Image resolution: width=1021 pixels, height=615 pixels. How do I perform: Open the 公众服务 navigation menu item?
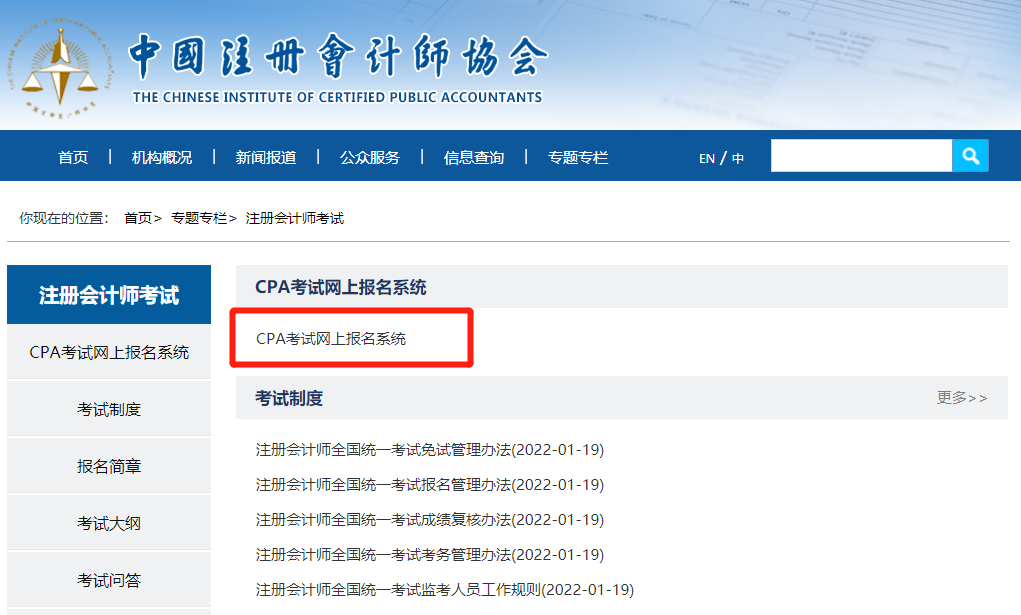pyautogui.click(x=370, y=156)
